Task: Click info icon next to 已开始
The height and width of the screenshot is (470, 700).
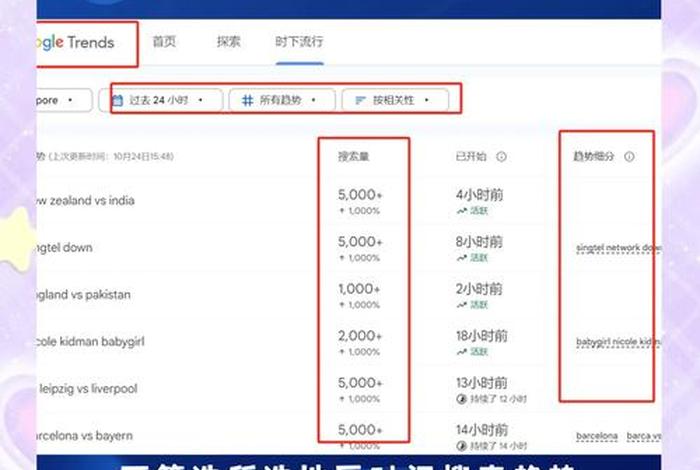Action: (x=501, y=157)
